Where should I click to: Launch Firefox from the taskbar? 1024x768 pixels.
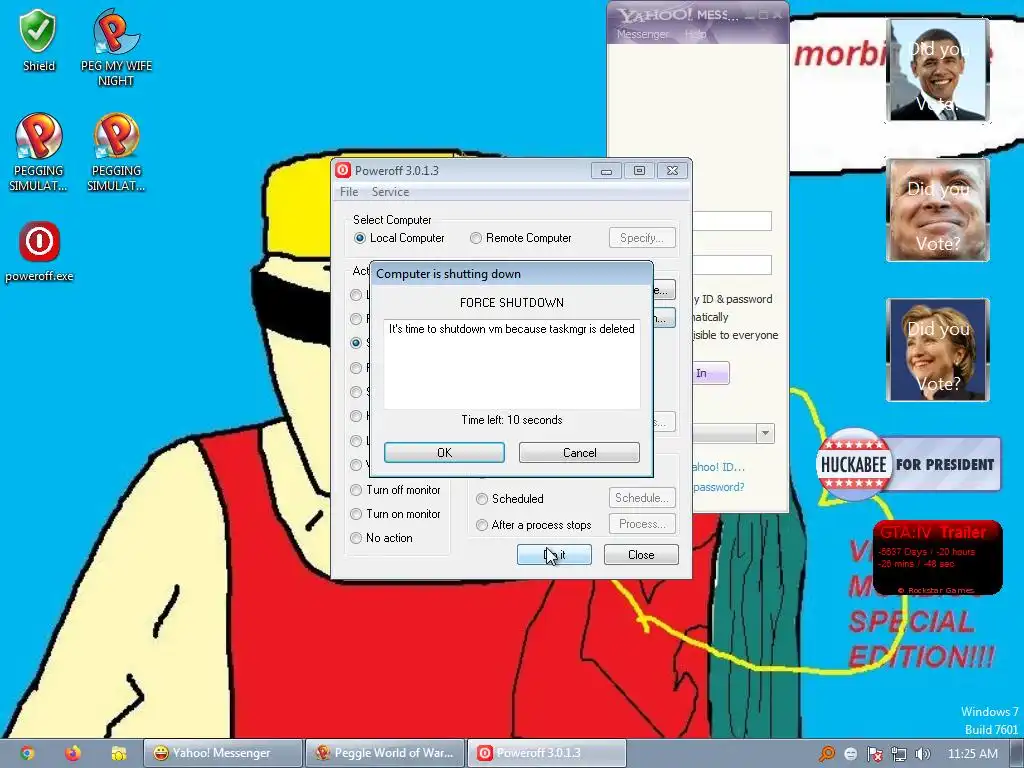tap(72, 753)
